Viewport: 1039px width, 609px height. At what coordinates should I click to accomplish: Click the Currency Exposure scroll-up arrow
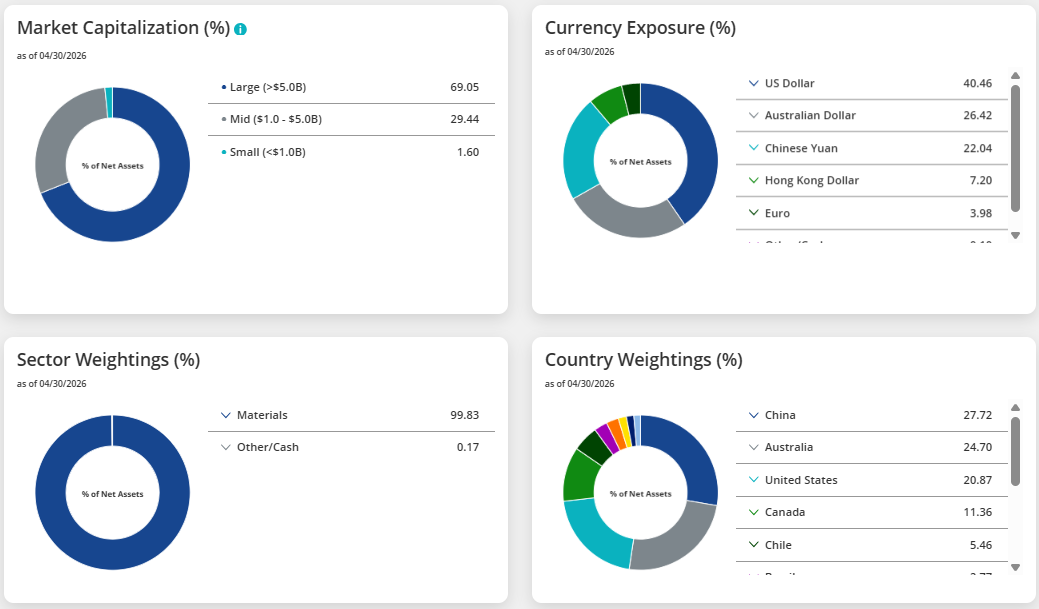tap(1015, 76)
